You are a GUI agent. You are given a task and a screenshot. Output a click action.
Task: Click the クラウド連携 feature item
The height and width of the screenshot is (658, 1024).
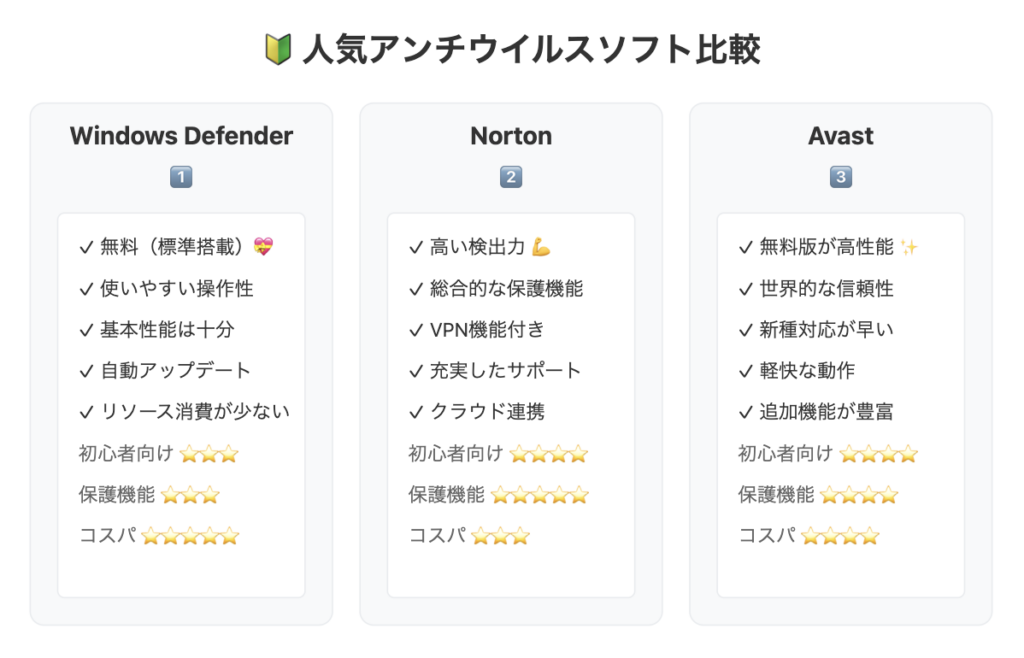pyautogui.click(x=477, y=412)
